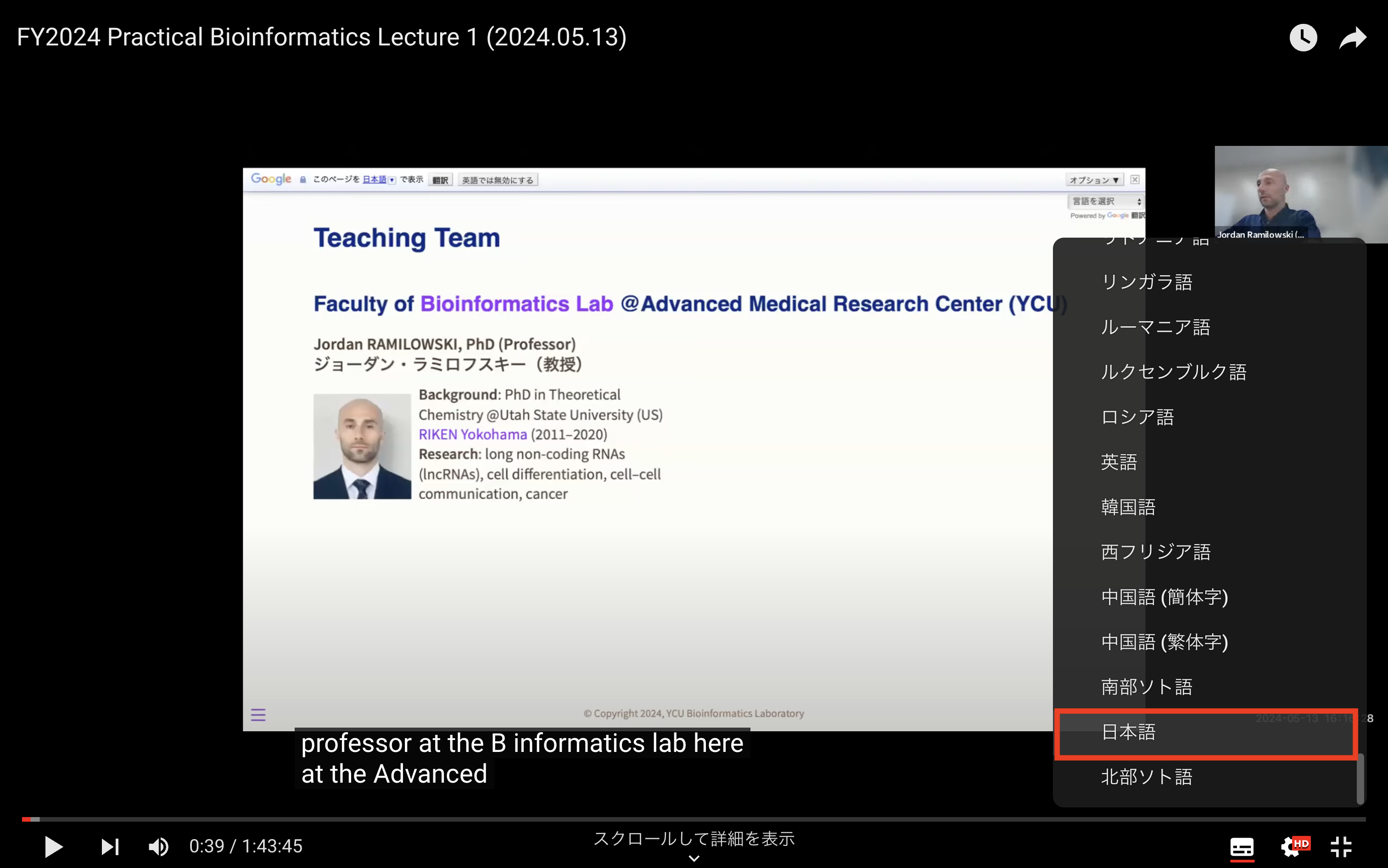
Task: Click the auto-generated caption text box
Action: pos(522,758)
